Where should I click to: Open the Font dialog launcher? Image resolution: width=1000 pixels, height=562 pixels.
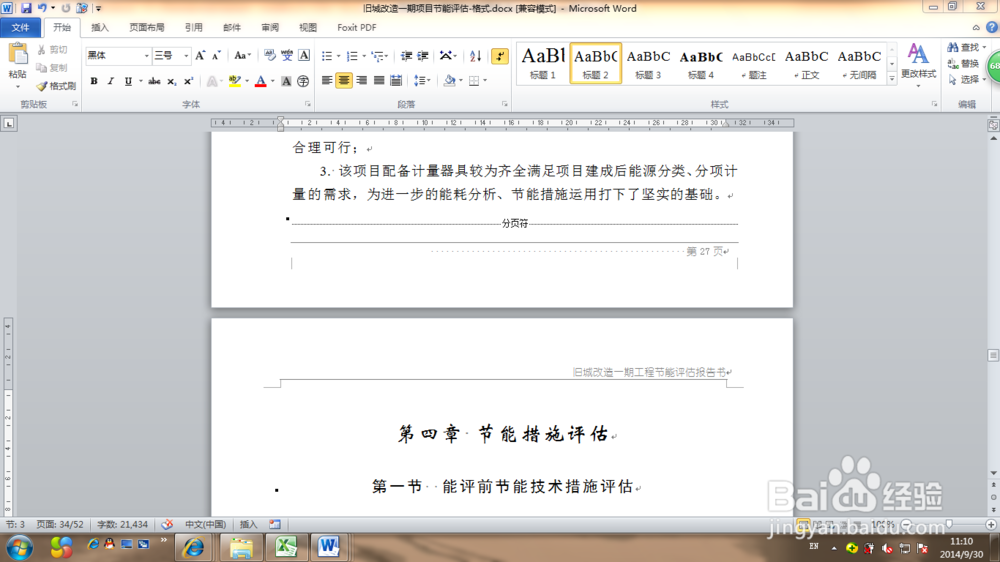[307, 104]
